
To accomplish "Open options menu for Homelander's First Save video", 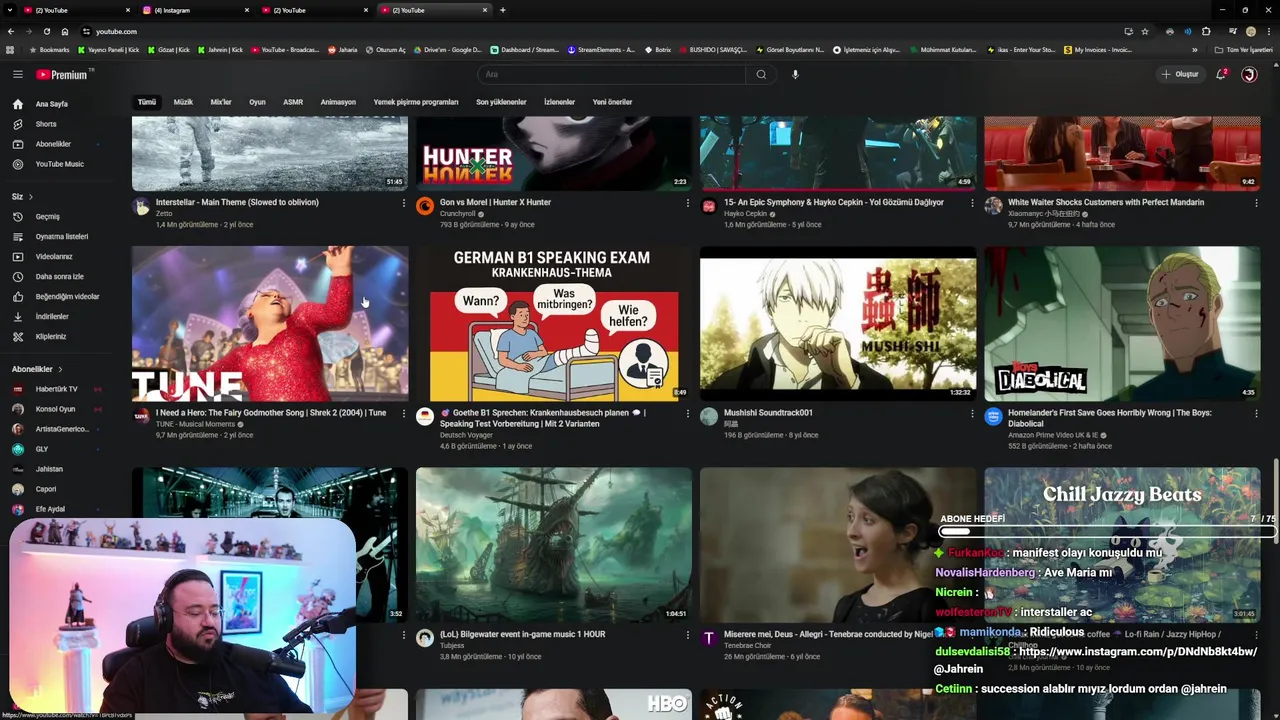I will (x=1256, y=414).
